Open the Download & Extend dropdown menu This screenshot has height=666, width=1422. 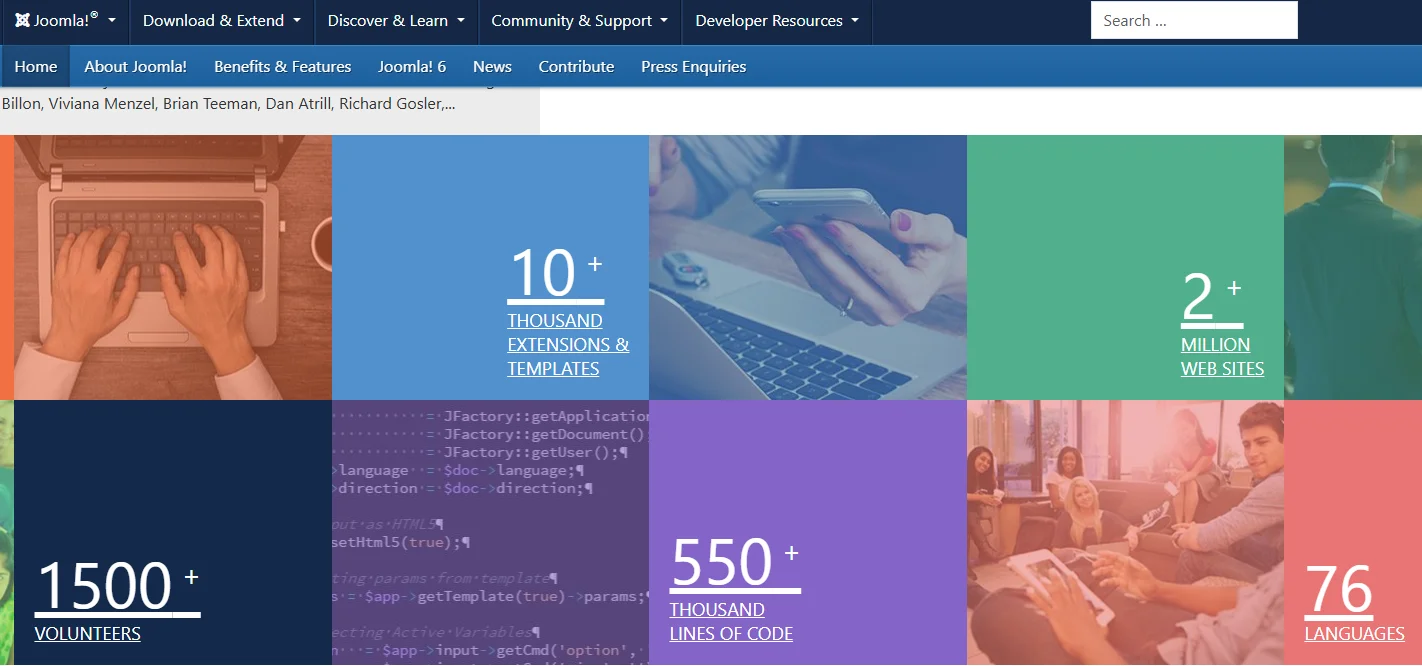[x=221, y=18]
